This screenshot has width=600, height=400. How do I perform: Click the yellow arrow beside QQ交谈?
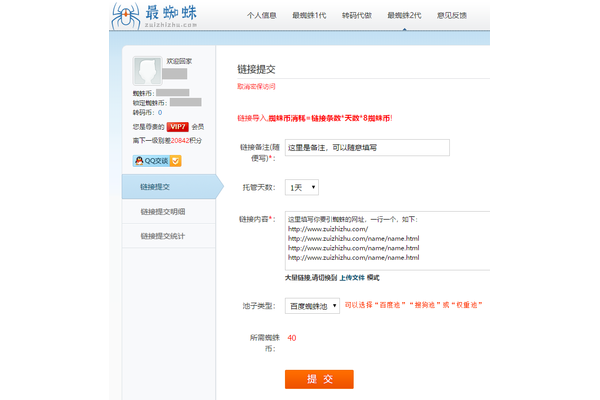(175, 160)
